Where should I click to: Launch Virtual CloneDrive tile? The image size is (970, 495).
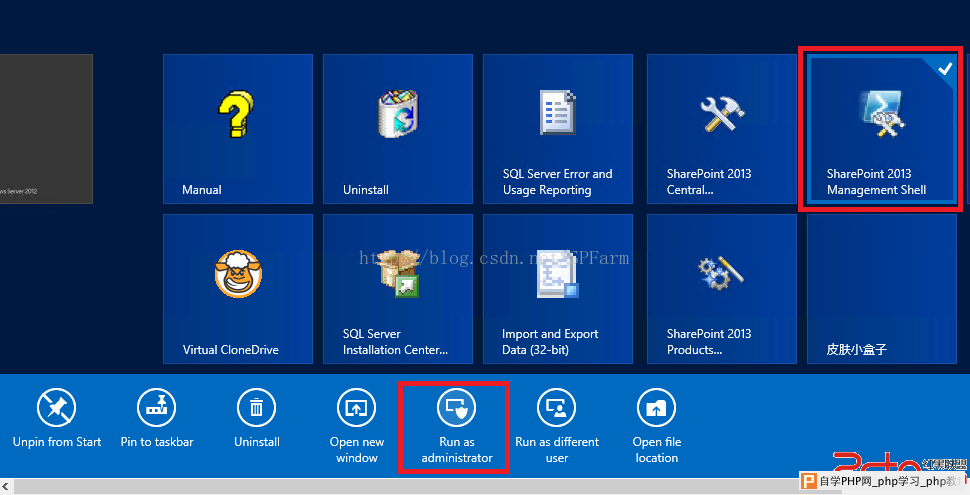click(238, 289)
